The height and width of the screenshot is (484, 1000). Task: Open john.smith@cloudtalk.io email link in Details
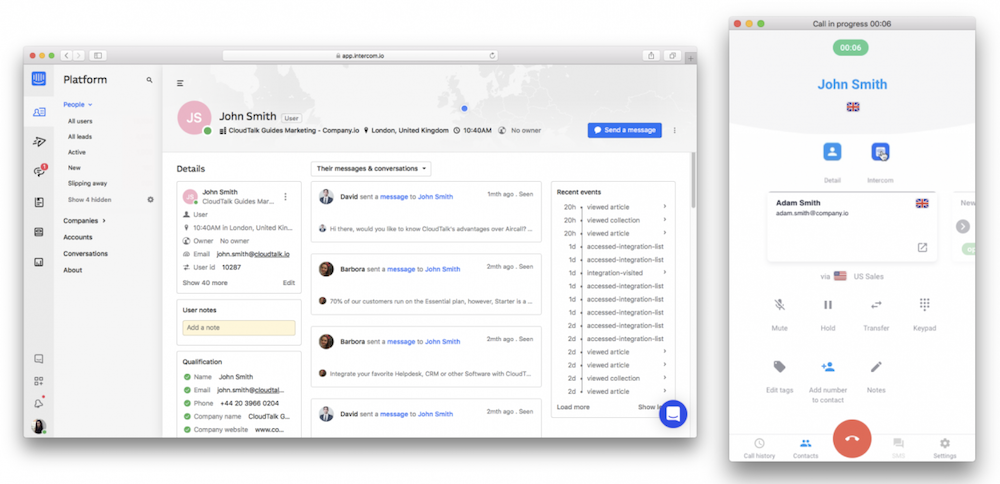[x=253, y=254]
